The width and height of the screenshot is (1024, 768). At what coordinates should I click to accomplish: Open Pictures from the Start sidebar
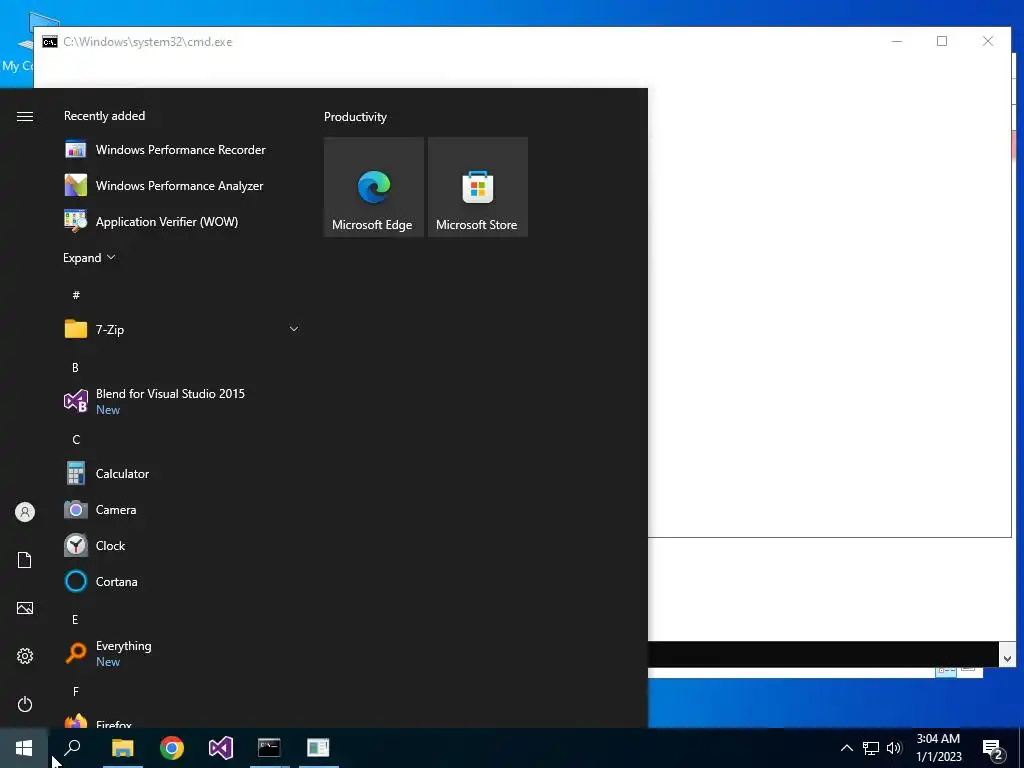point(25,608)
